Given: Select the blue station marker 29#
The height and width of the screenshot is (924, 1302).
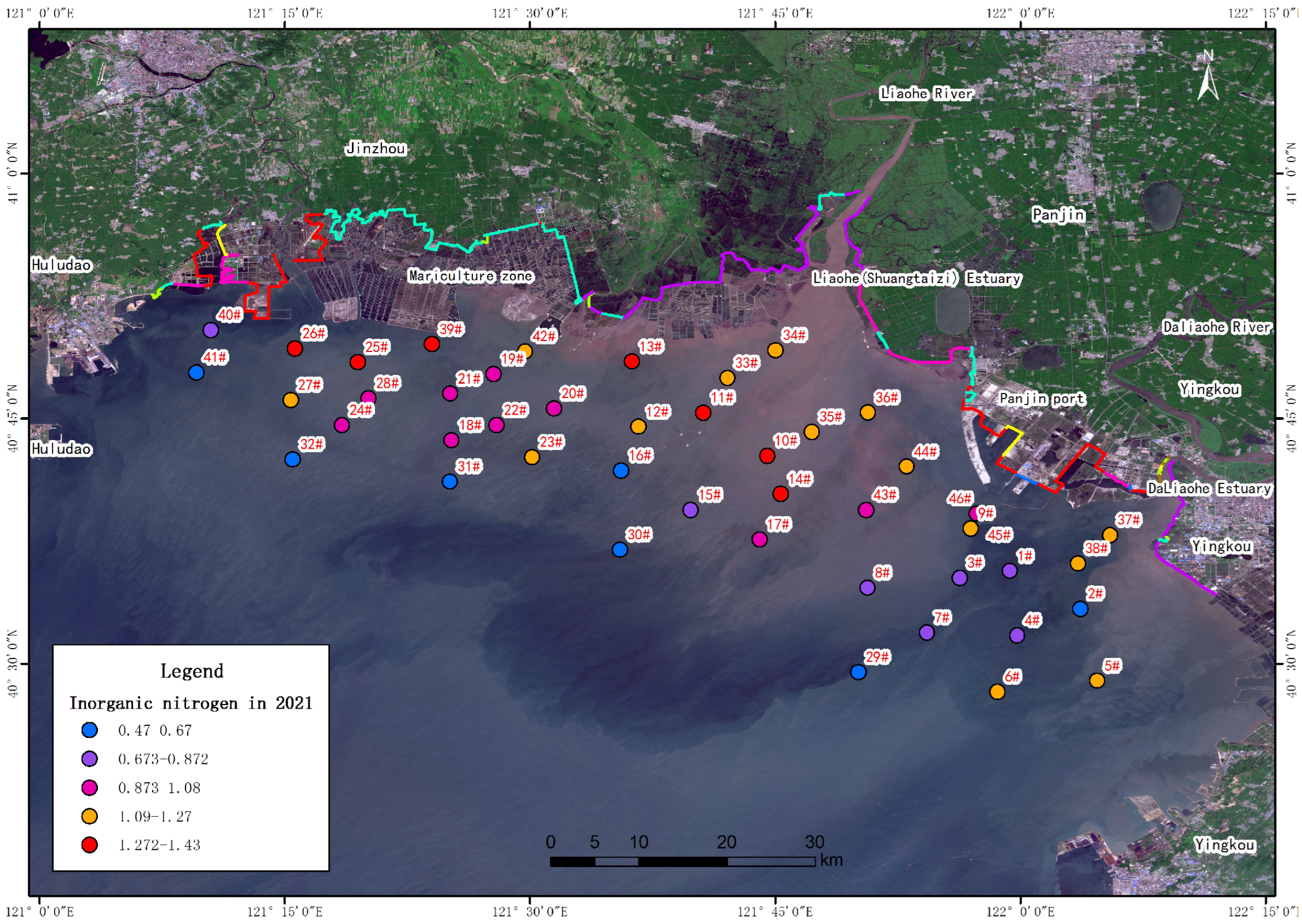Looking at the screenshot, I should pos(858,672).
